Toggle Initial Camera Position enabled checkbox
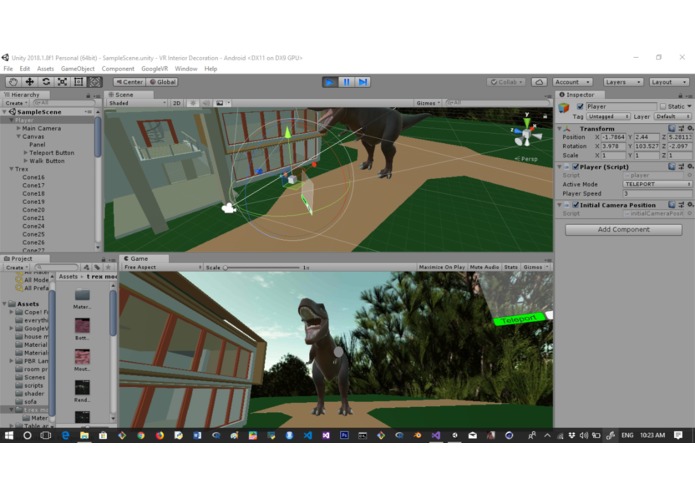Image resolution: width=695 pixels, height=494 pixels. pos(575,205)
